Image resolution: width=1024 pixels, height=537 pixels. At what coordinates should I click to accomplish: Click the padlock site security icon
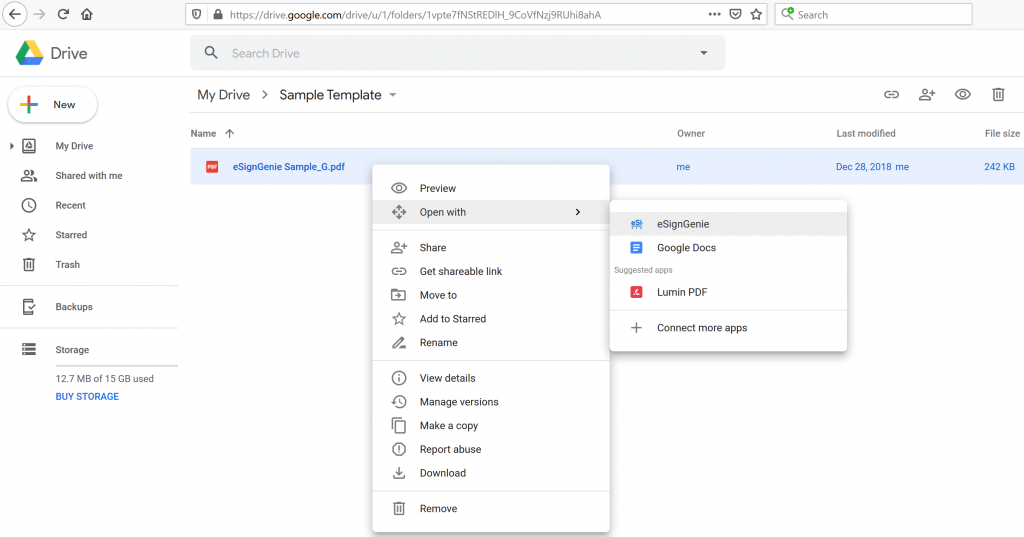click(x=217, y=14)
